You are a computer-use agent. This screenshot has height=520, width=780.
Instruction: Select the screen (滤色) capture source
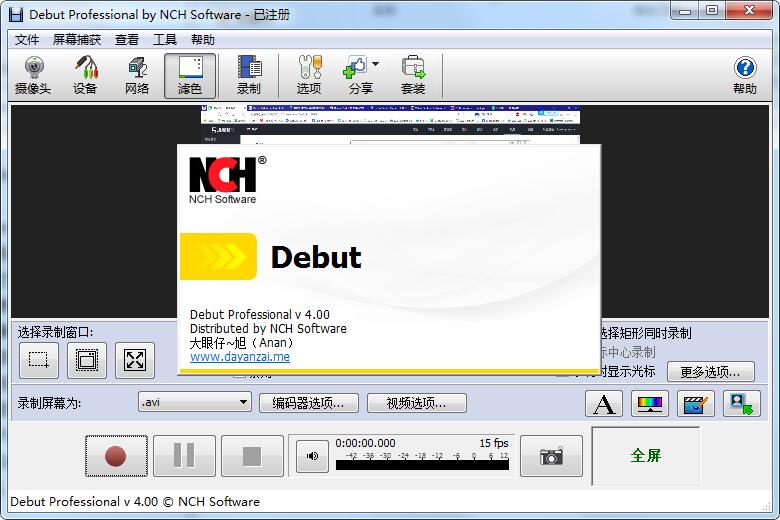tap(190, 76)
